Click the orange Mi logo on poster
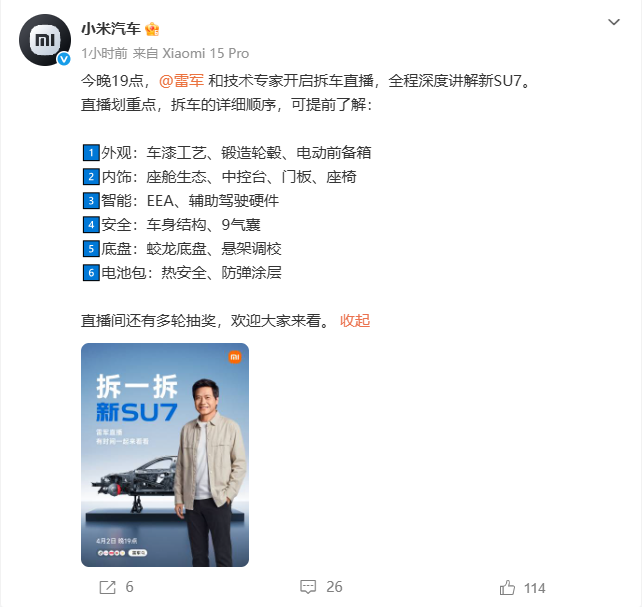This screenshot has width=642, height=607. (x=235, y=357)
